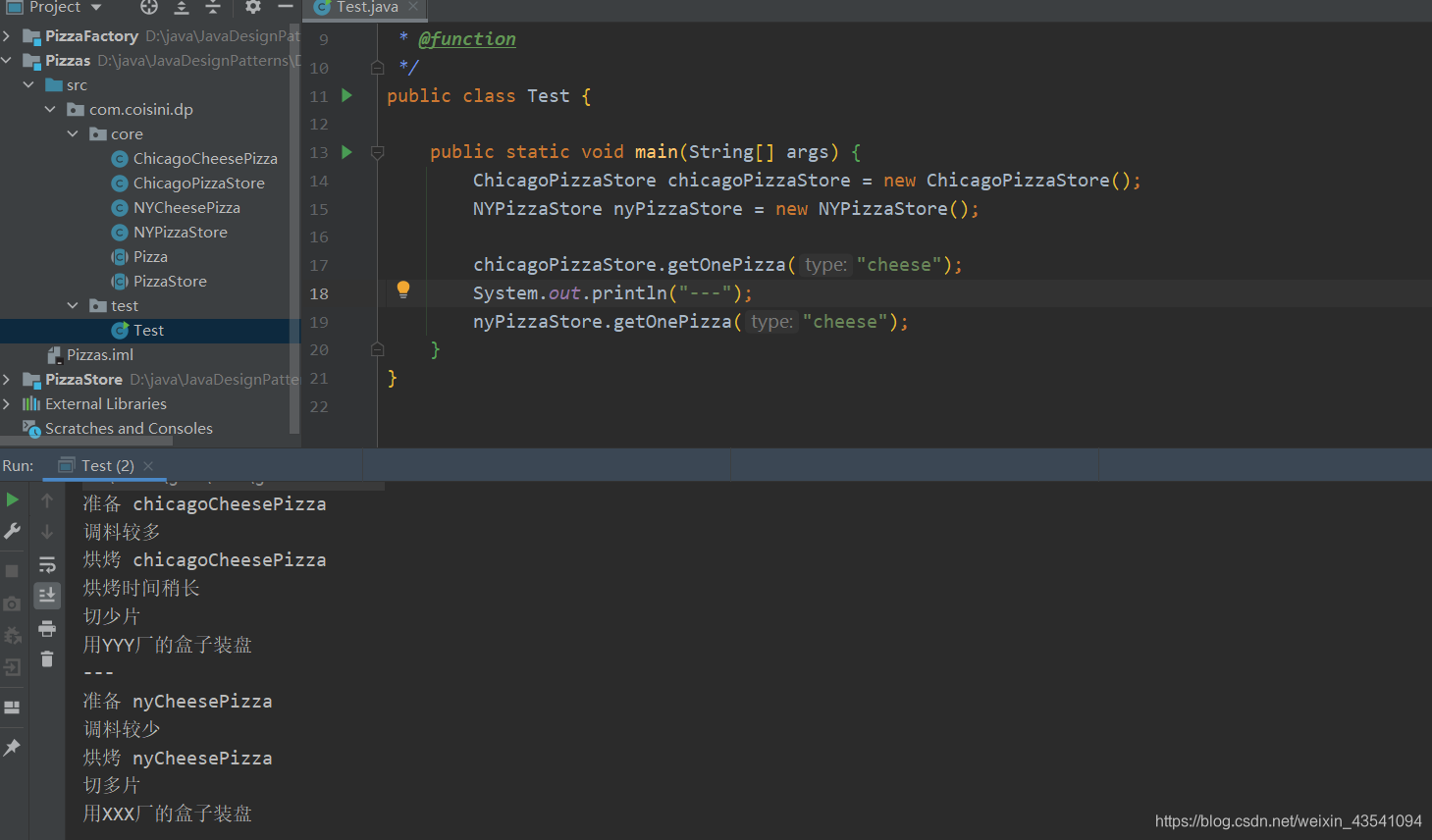The width and height of the screenshot is (1432, 840).
Task: Click the attach debugger bug icon
Action: point(12,636)
